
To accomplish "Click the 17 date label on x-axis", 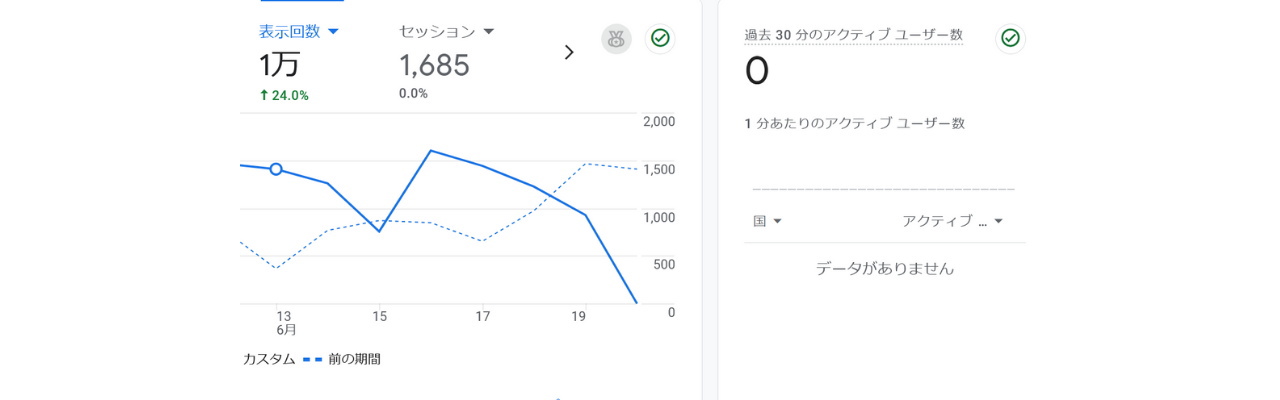I will pyautogui.click(x=482, y=316).
